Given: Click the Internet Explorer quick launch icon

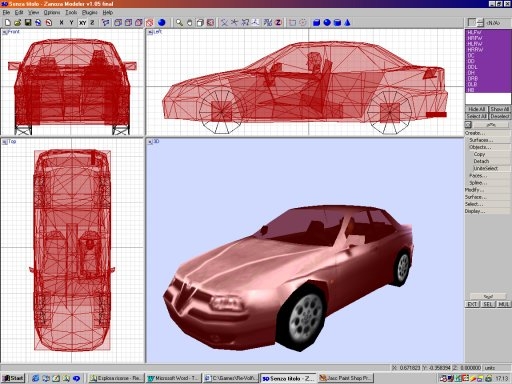Looking at the screenshot, I should [35, 378].
